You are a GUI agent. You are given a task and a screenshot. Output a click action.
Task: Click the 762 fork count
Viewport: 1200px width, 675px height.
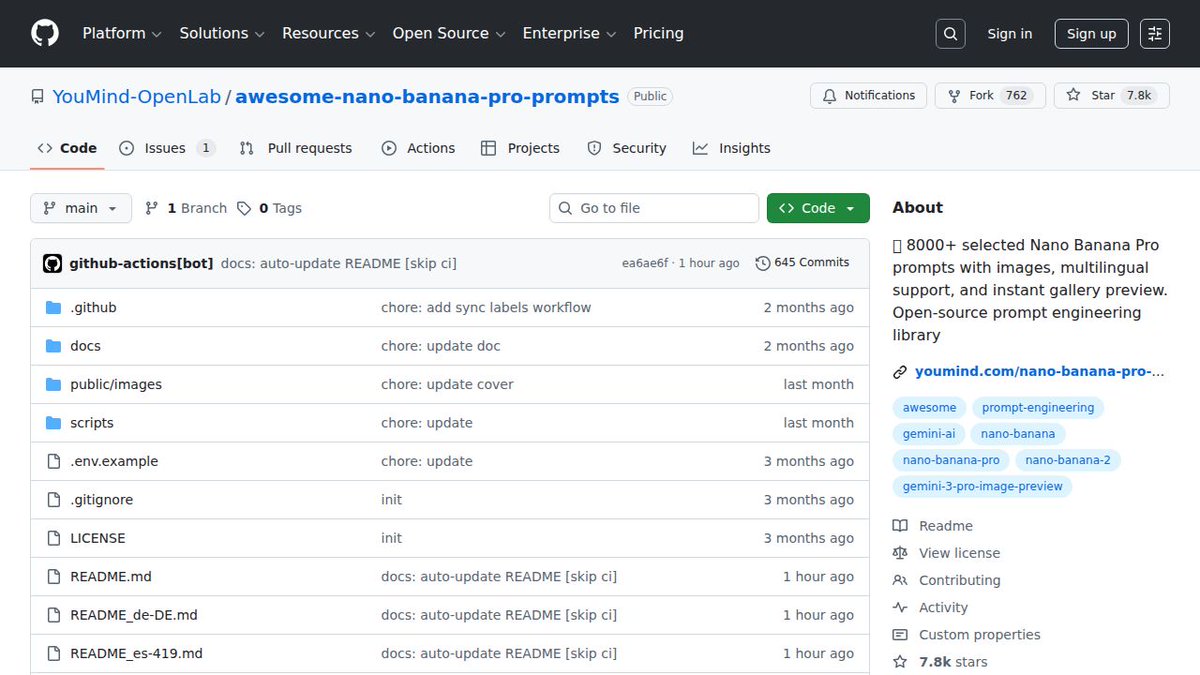click(x=1017, y=96)
